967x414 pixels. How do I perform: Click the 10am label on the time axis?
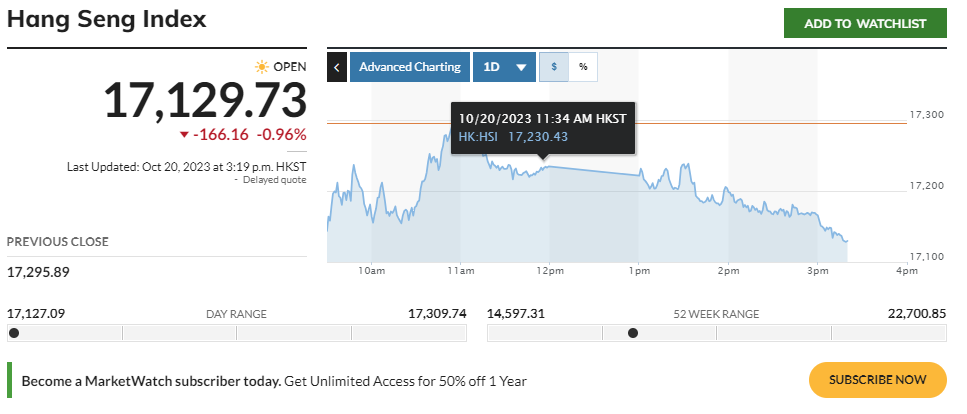point(371,271)
